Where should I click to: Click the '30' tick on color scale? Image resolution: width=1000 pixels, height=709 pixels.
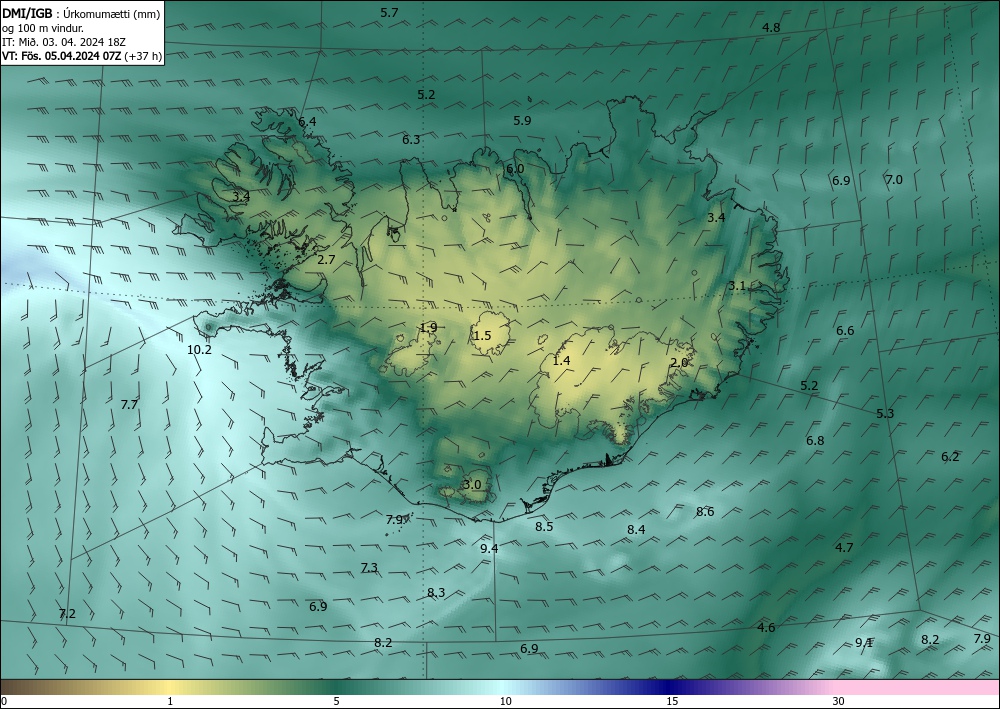pyautogui.click(x=839, y=701)
